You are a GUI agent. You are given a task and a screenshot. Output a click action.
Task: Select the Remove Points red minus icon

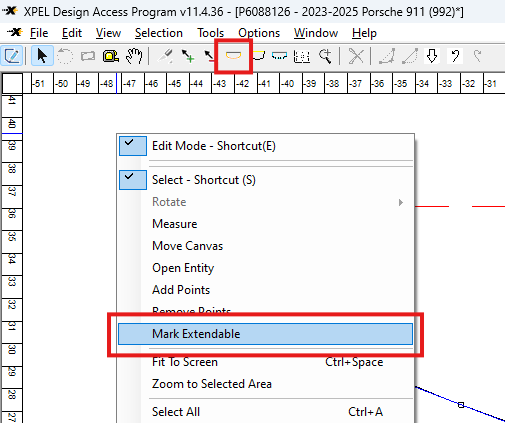[209, 56]
